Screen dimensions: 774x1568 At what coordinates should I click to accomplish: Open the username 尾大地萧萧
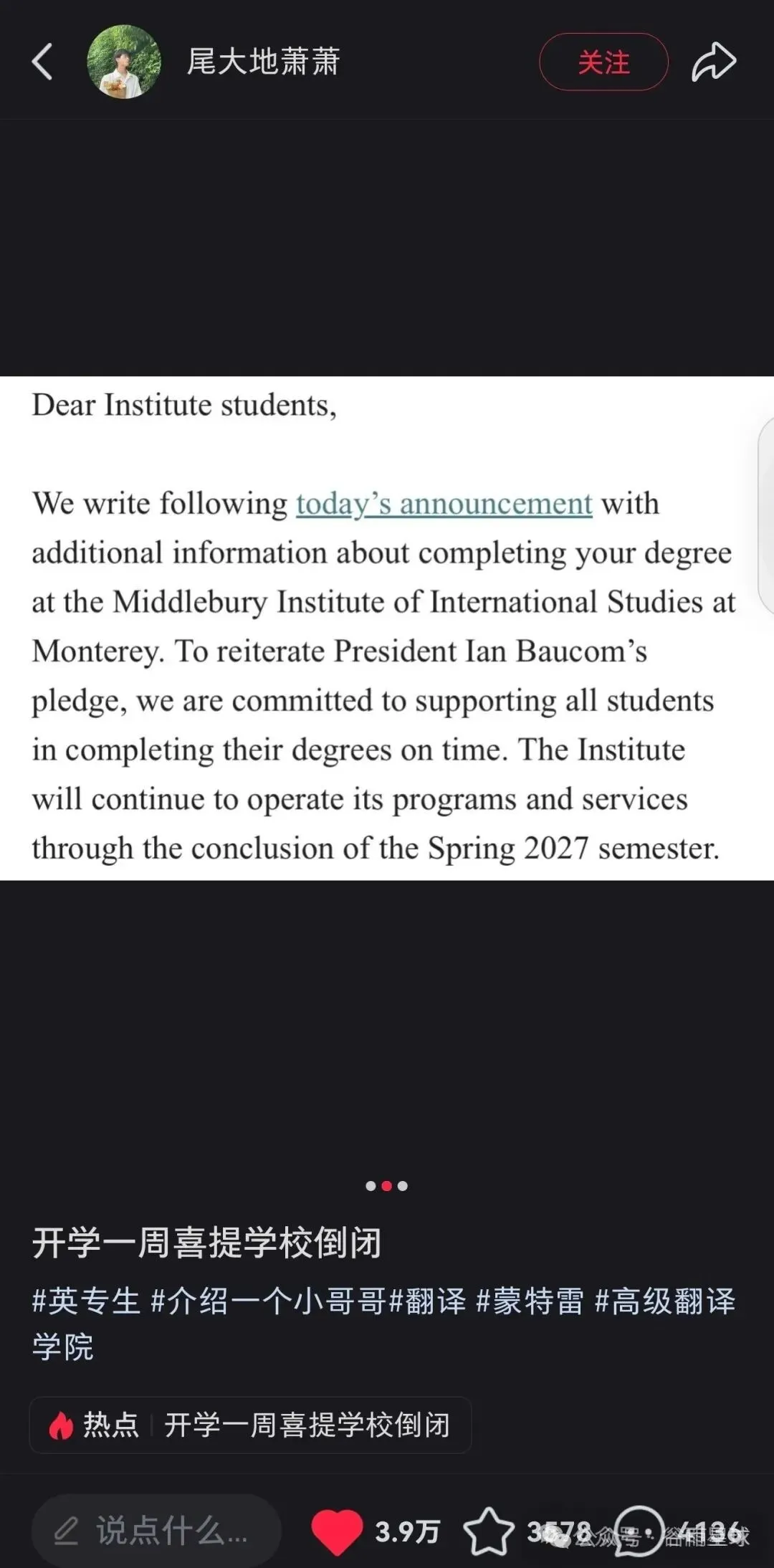(263, 62)
